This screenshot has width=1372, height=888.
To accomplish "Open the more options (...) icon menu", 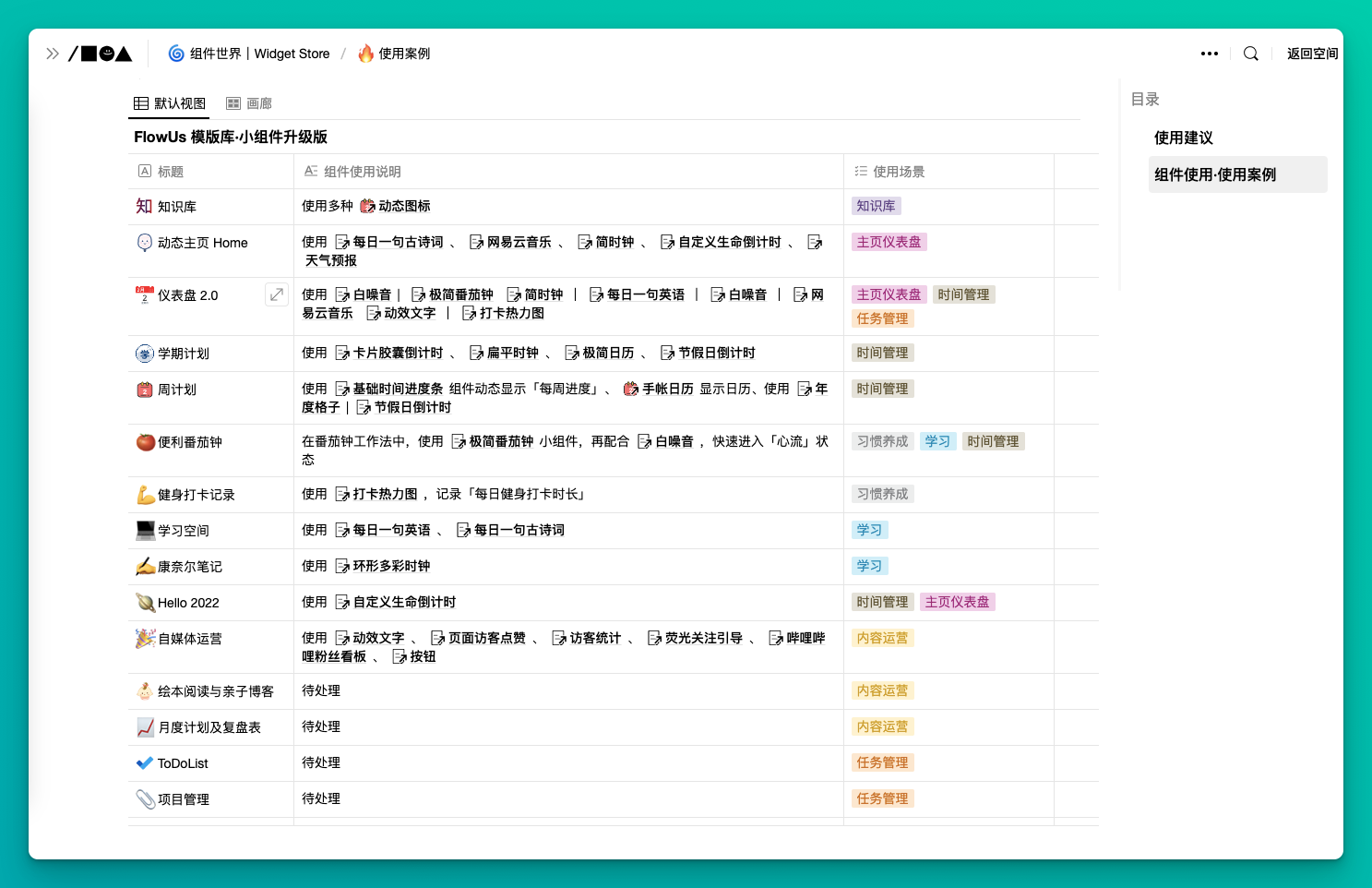I will 1209,54.
